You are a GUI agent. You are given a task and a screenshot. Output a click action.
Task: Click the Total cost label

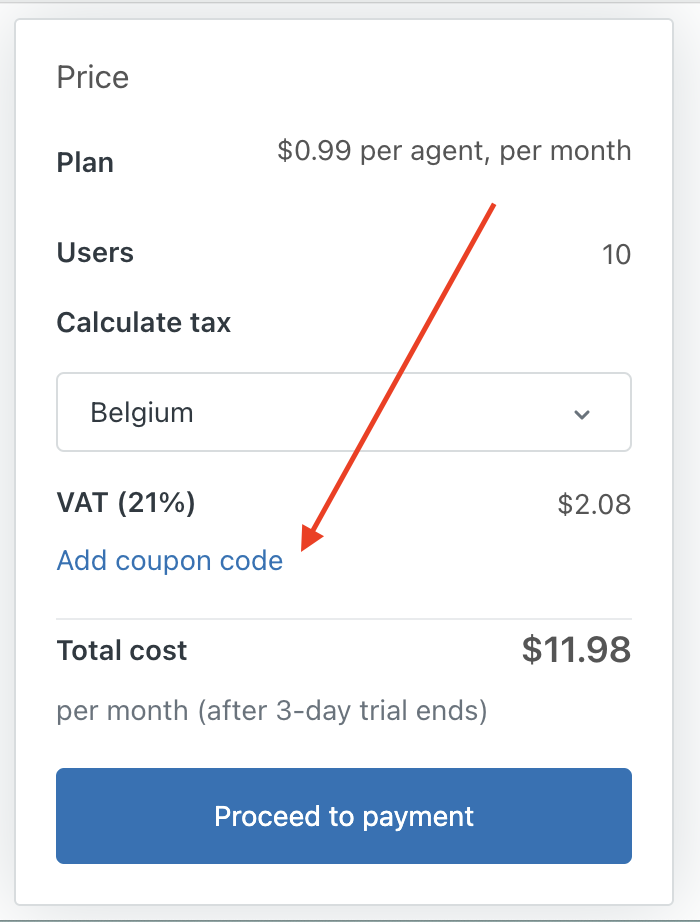(121, 650)
